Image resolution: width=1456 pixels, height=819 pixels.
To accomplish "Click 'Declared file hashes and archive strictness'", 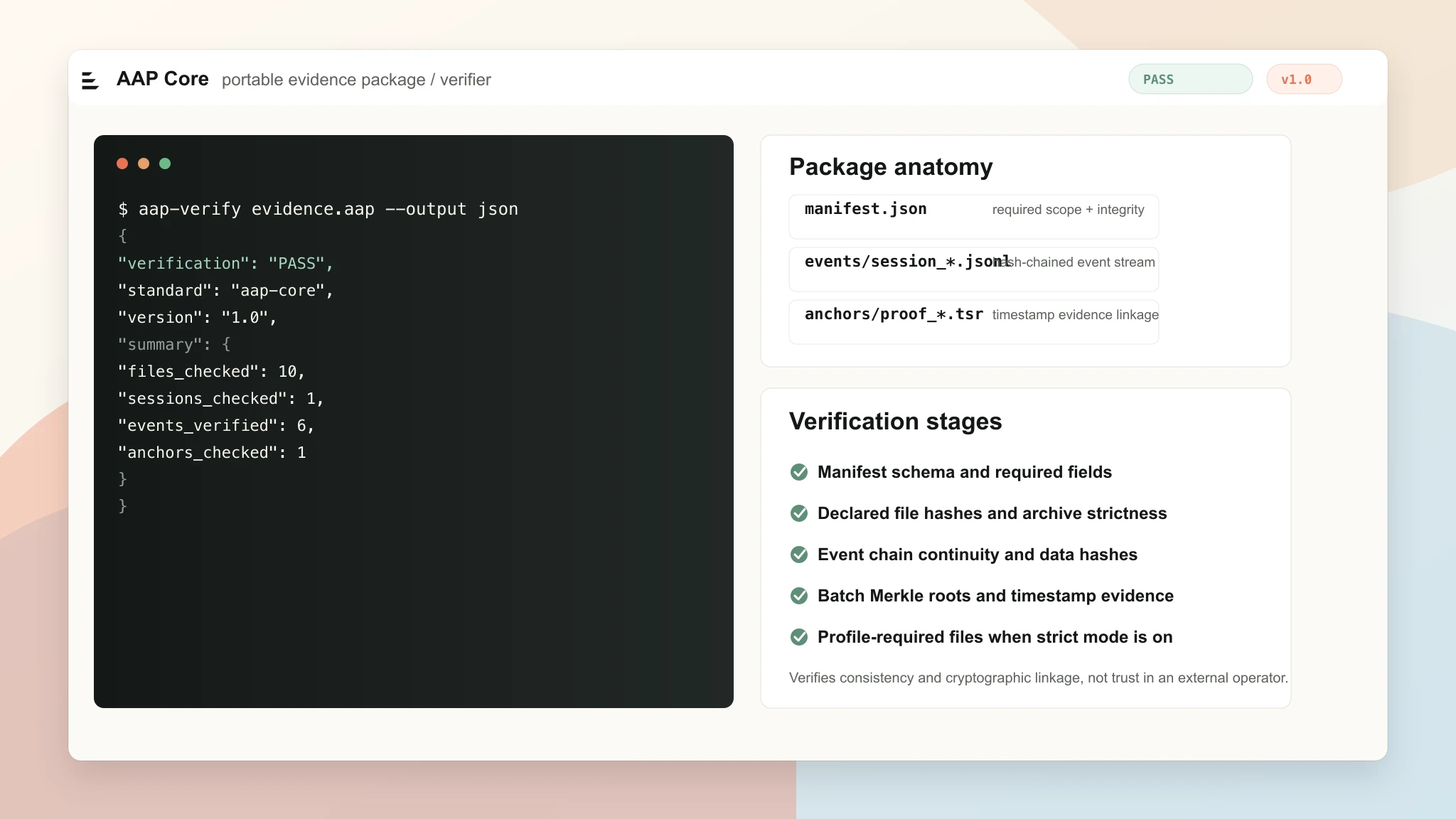I will (992, 513).
